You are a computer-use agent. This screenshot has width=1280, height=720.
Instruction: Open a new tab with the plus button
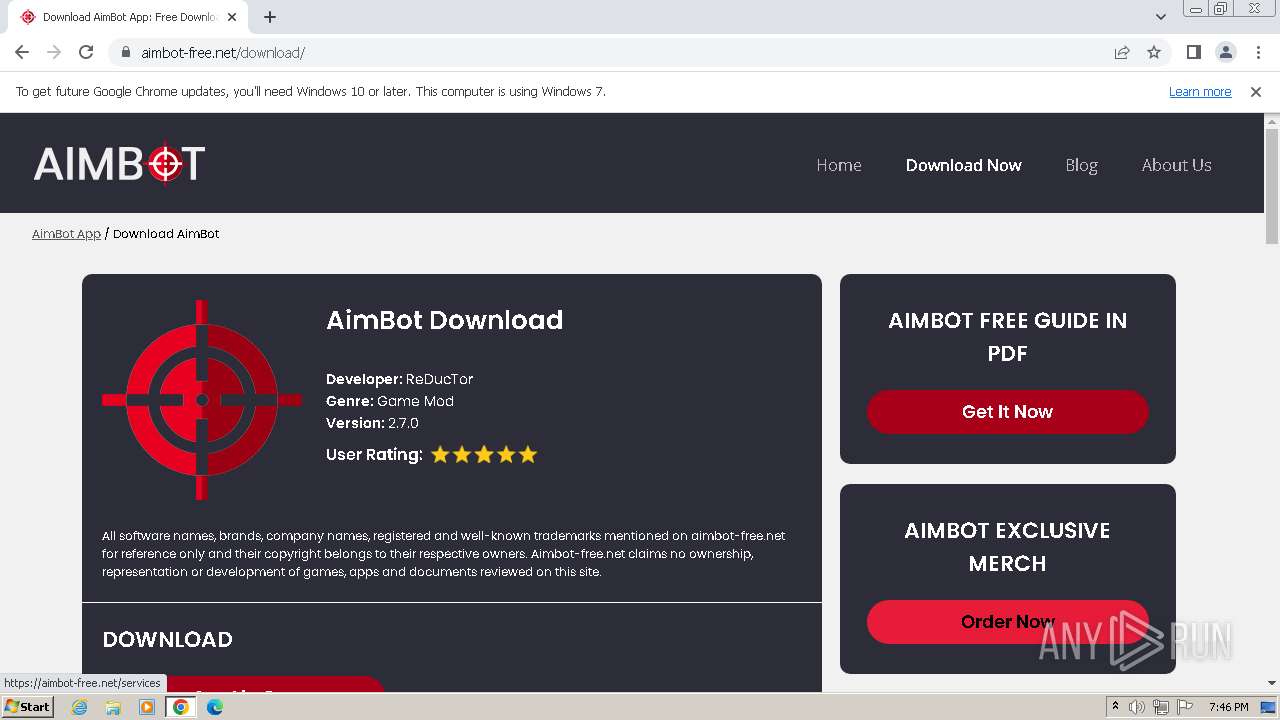[270, 17]
